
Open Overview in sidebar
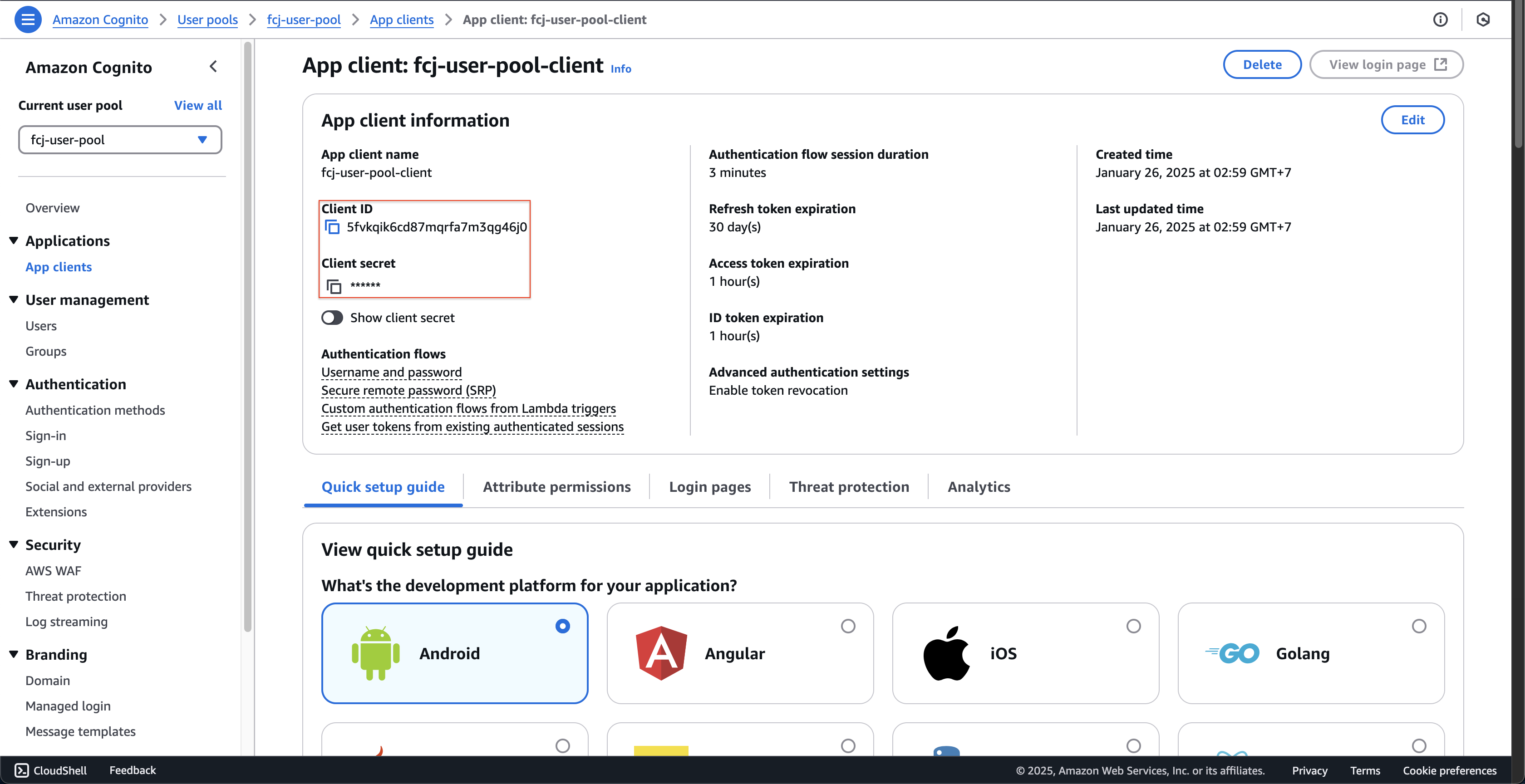click(x=52, y=208)
